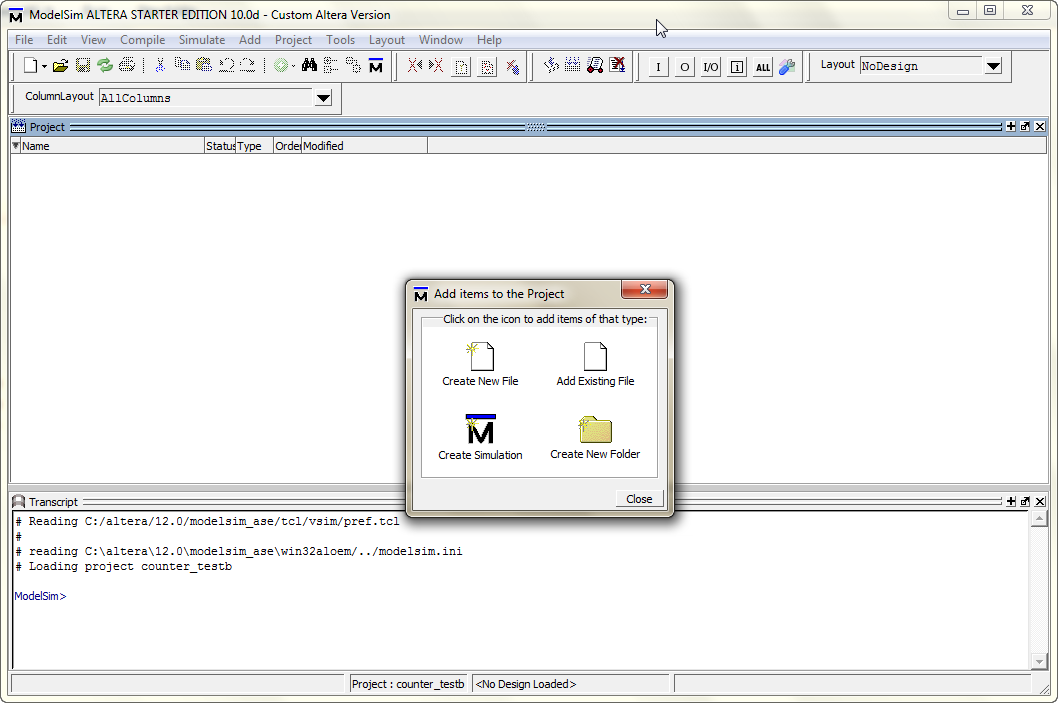1058x703 pixels.
Task: Click the ColumnLayout AllColumns text field
Action: coord(206,98)
